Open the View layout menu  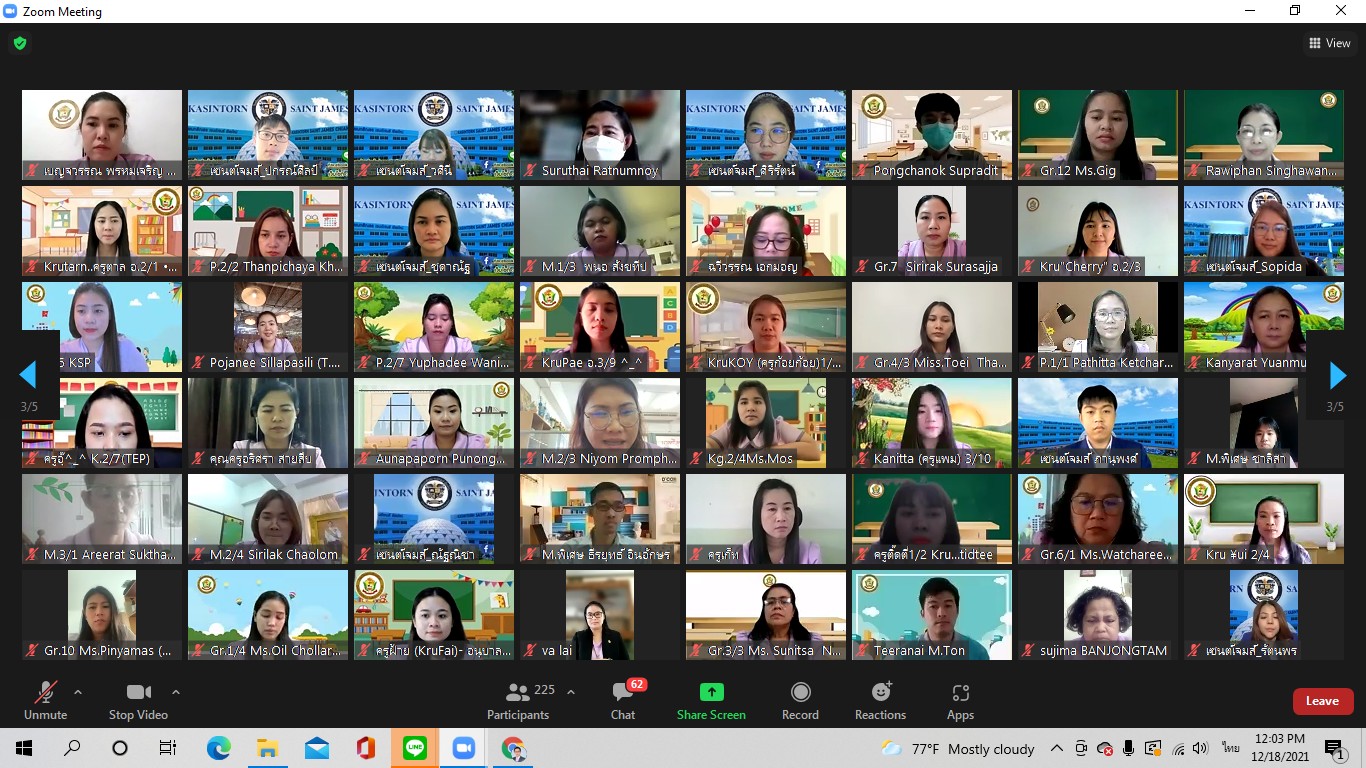(x=1330, y=43)
